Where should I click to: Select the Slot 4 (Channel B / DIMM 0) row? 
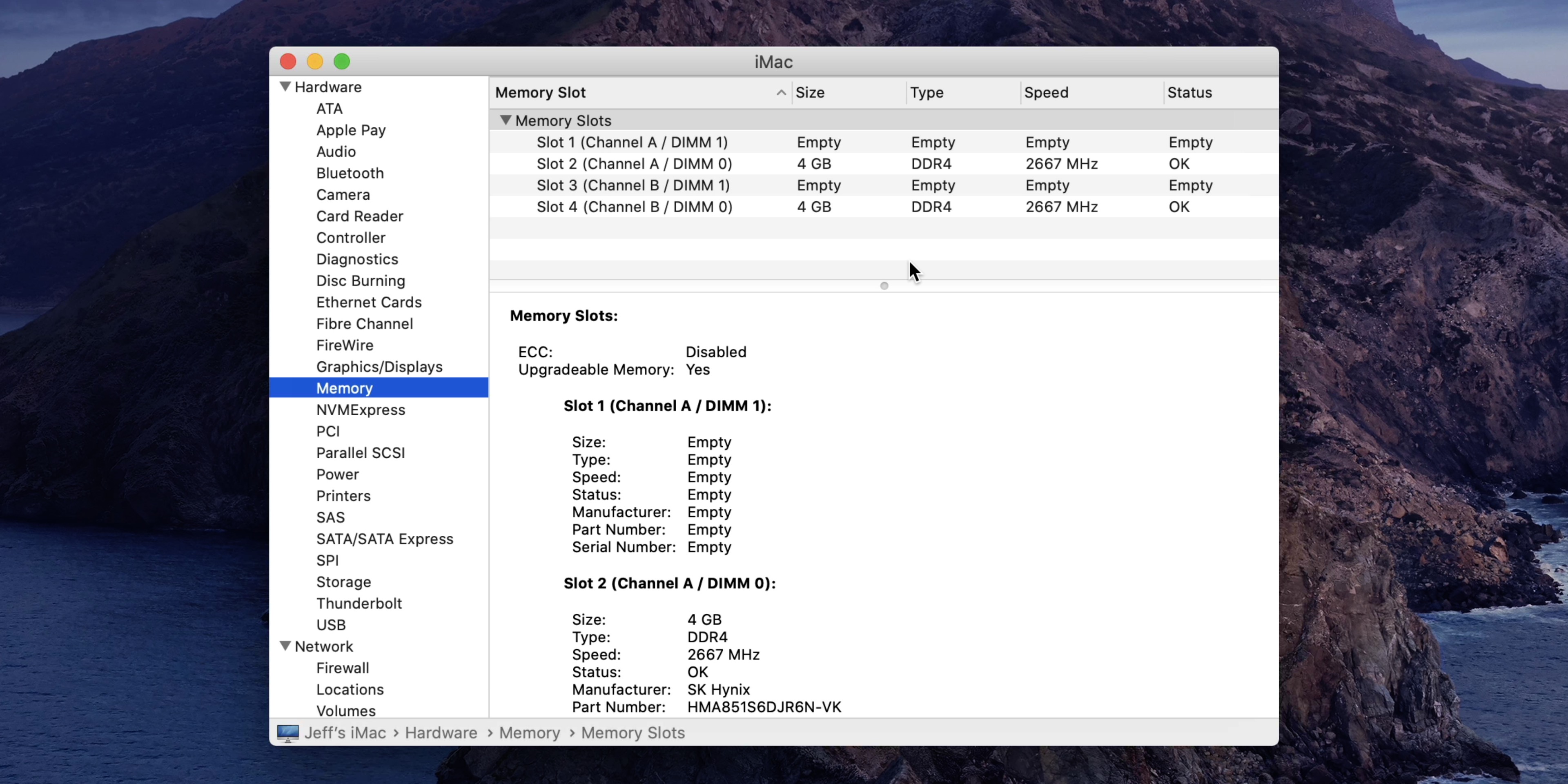point(634,207)
